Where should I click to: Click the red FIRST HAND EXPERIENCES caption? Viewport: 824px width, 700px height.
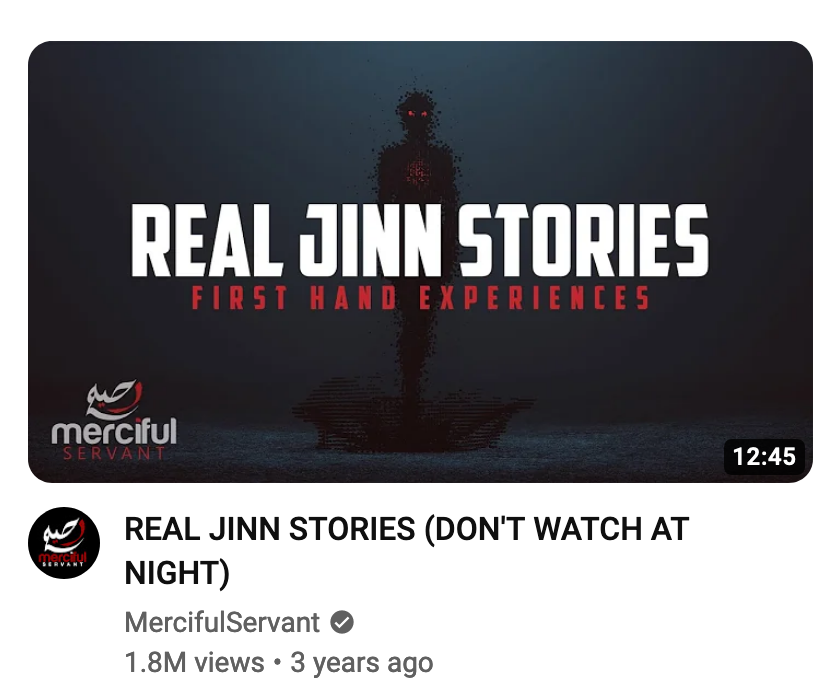pos(420,298)
